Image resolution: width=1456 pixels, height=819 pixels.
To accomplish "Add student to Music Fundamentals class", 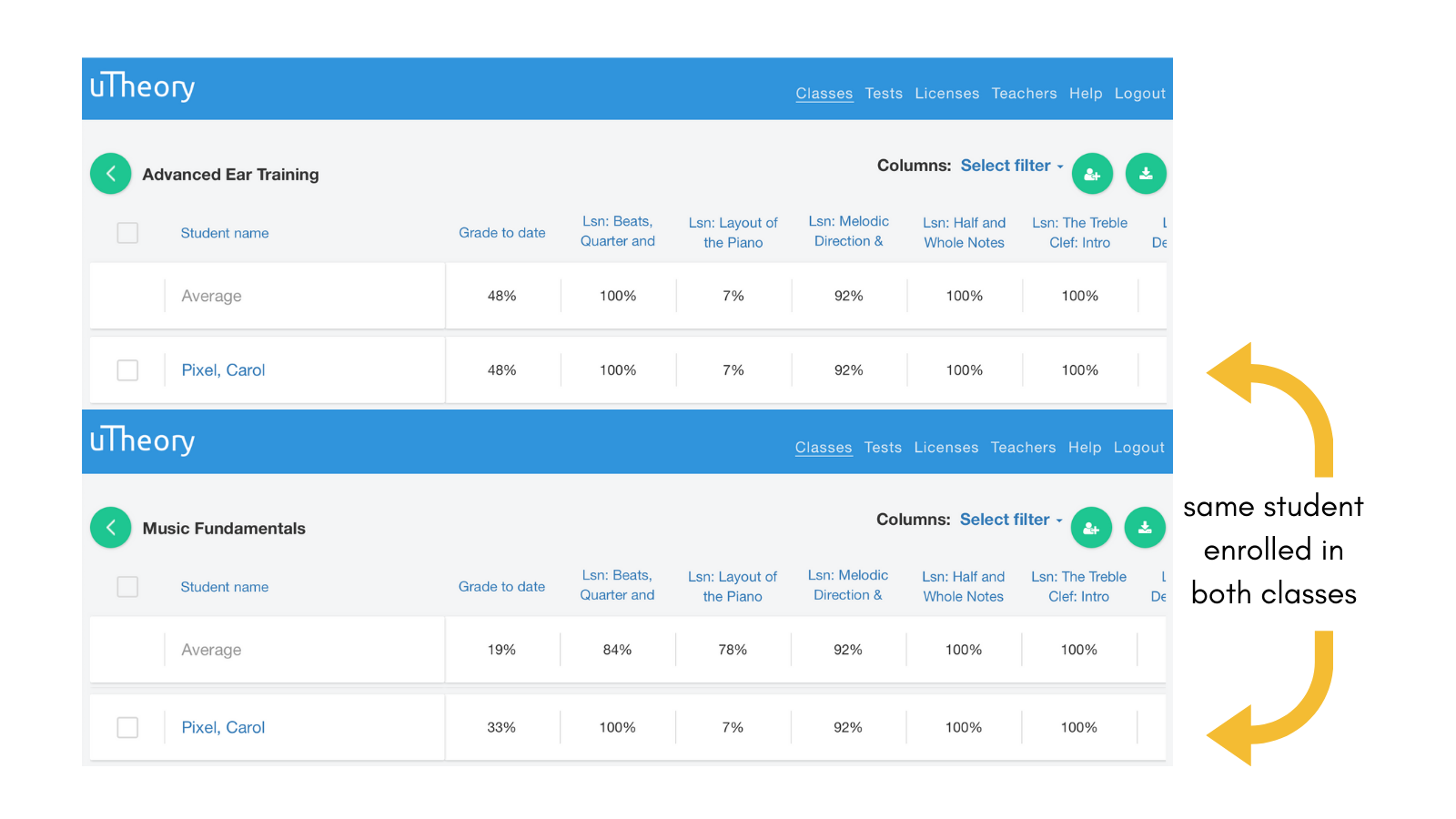I will pyautogui.click(x=1091, y=528).
